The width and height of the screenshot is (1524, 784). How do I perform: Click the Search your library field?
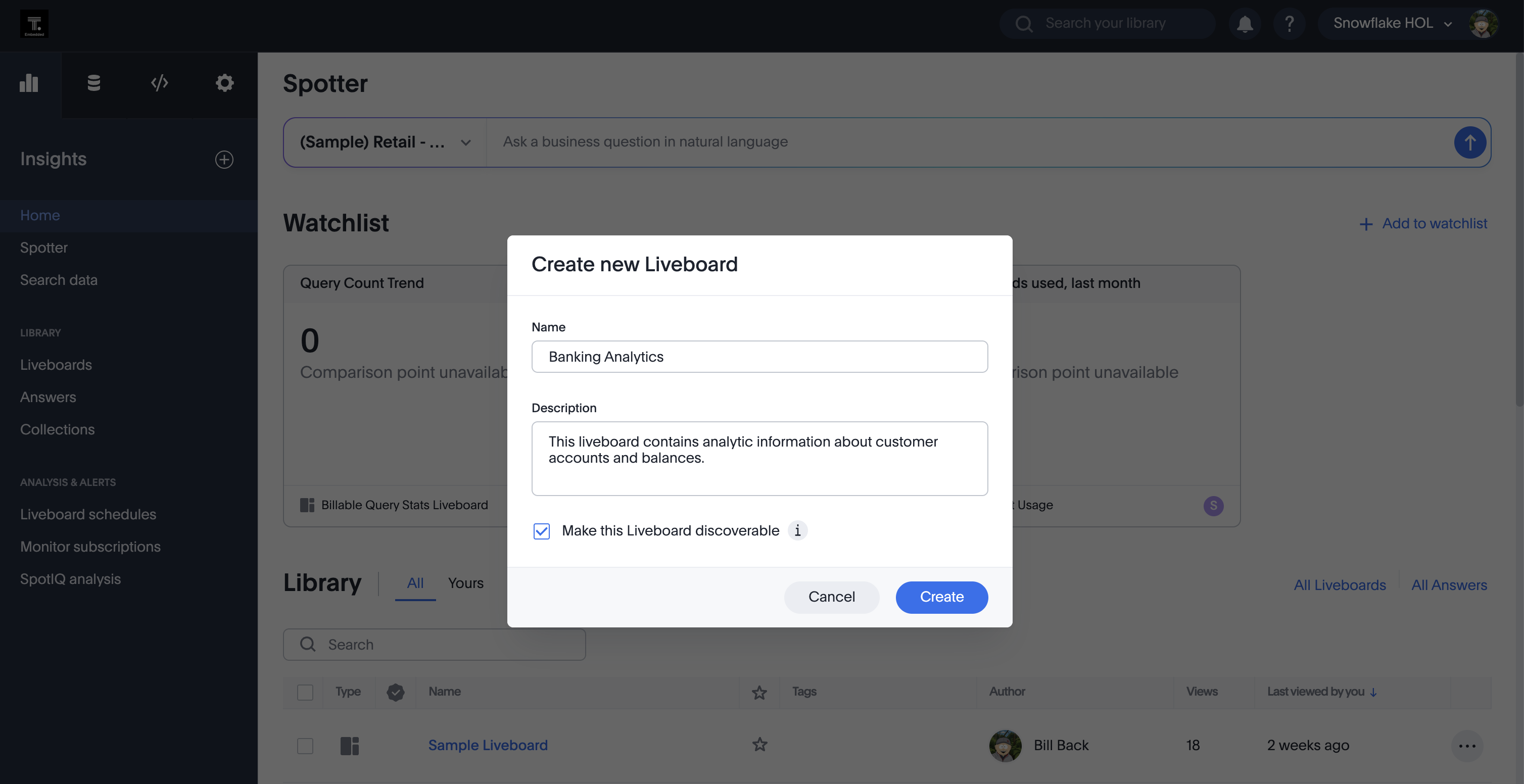click(x=1107, y=24)
